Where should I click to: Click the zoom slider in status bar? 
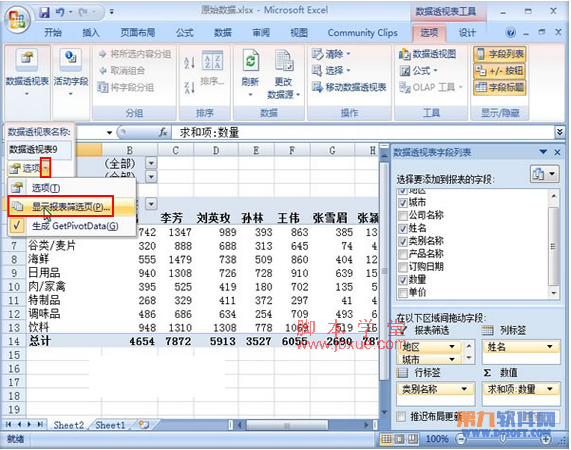pos(503,439)
